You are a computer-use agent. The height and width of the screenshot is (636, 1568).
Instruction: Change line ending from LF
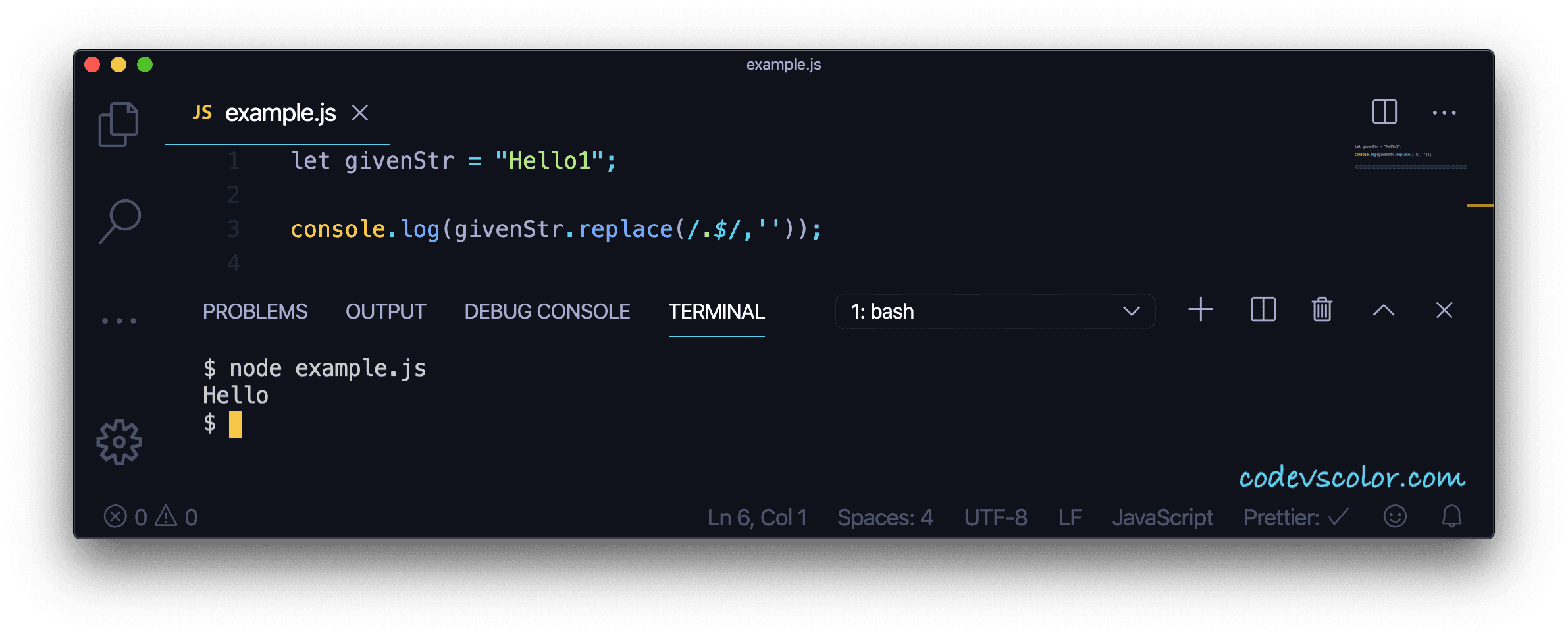click(x=1070, y=517)
